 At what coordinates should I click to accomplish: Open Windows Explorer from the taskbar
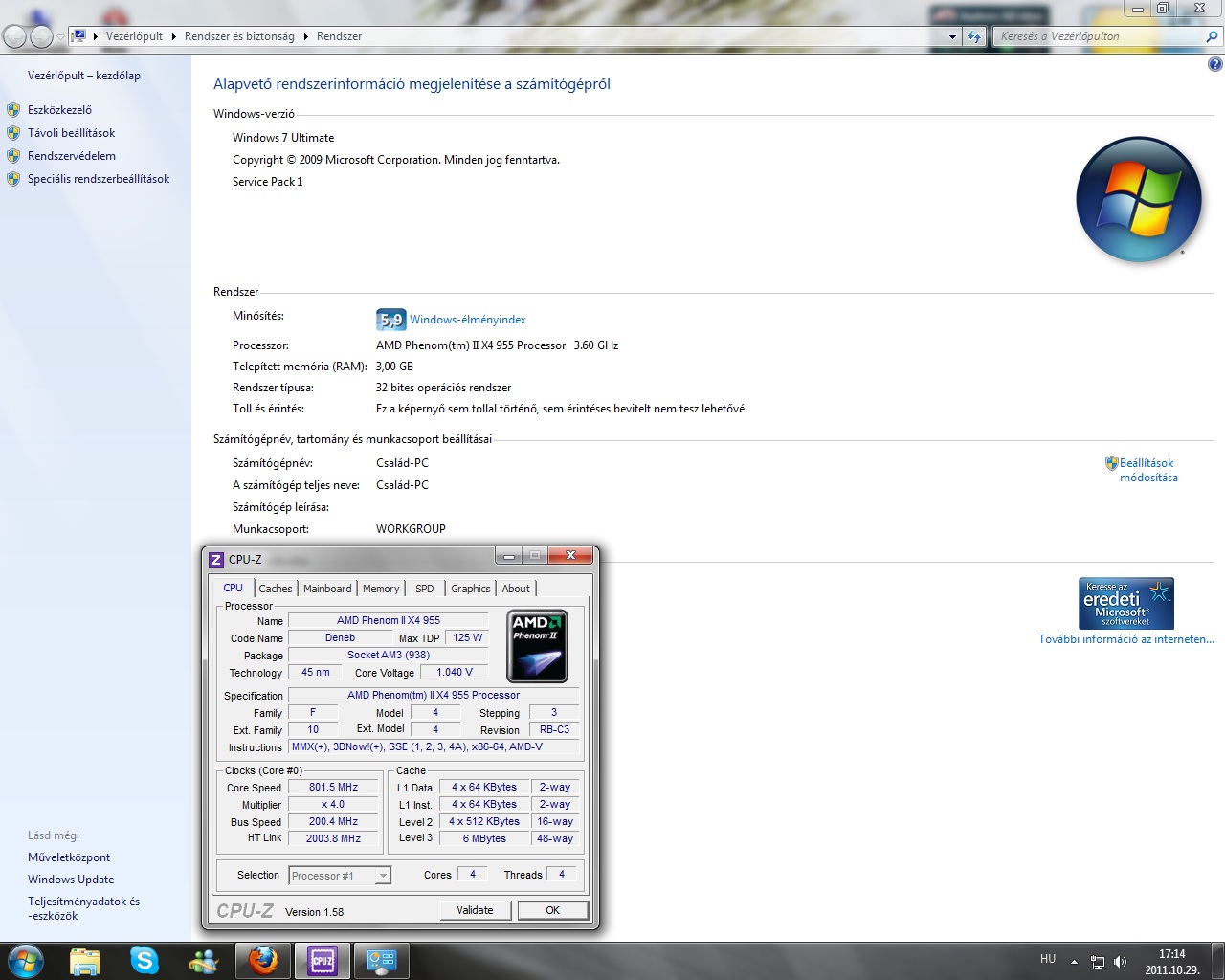tap(85, 961)
